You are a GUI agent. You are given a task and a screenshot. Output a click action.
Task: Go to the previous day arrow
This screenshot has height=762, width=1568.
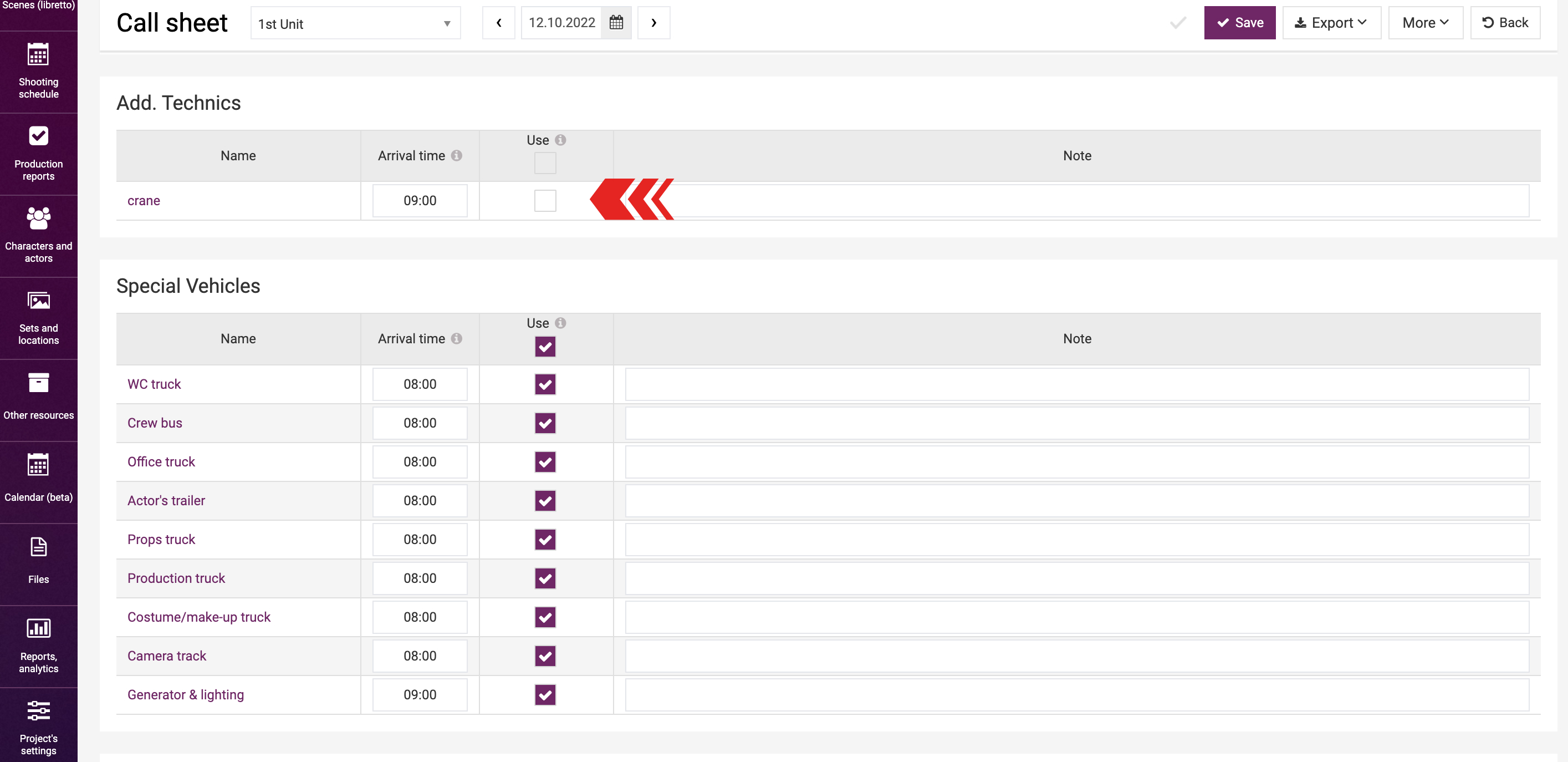(498, 23)
